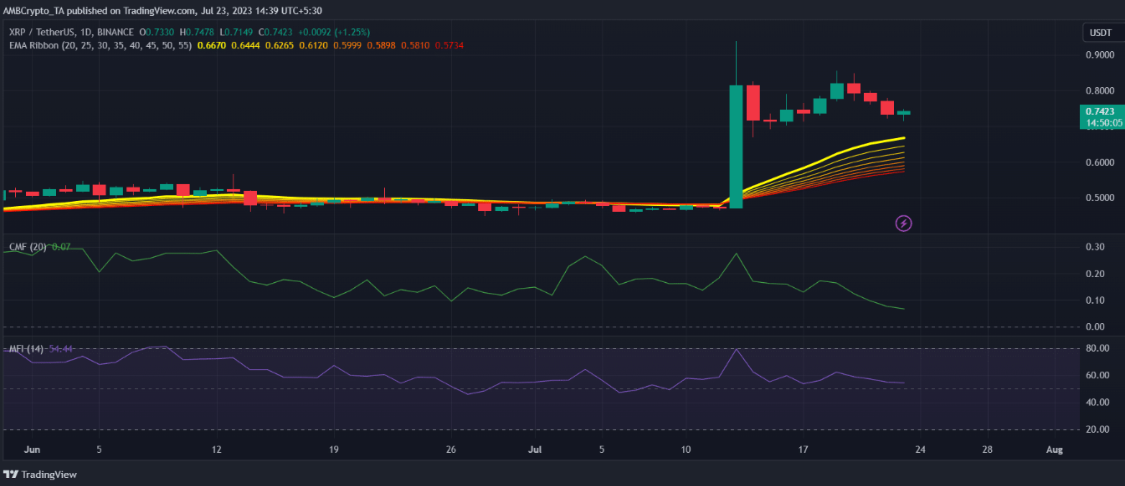Open the USDT currency selector
The image size is (1125, 486).
coord(1099,32)
